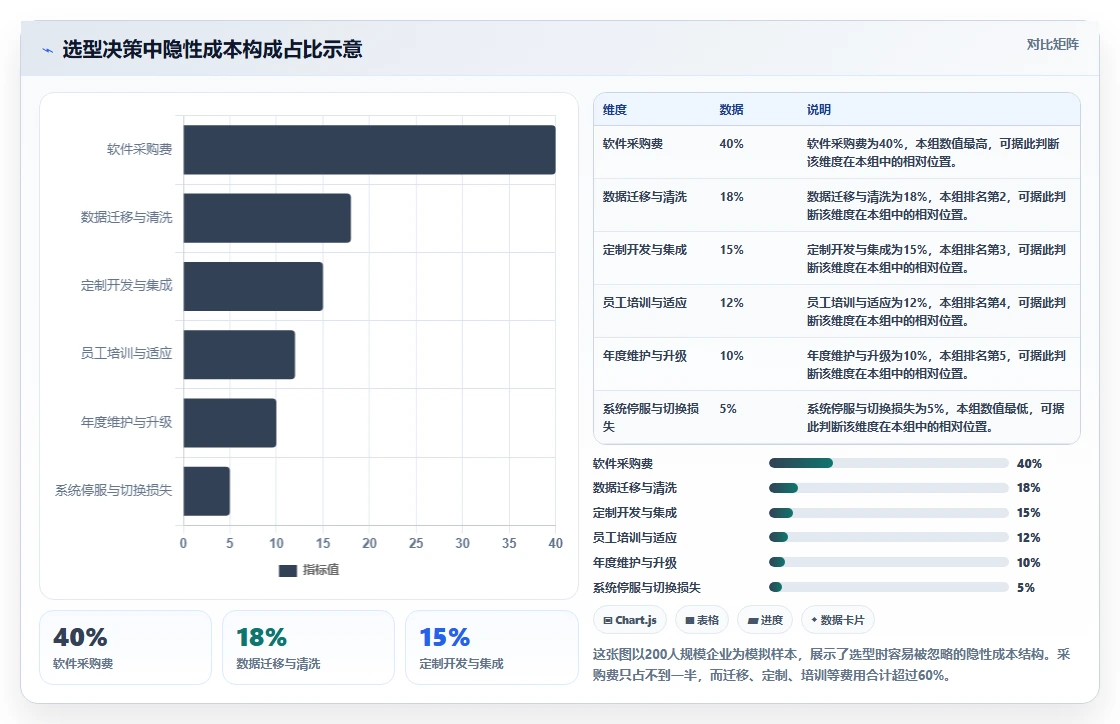This screenshot has height=724, width=1120.
Task: Click the 年度维护与升级 label in progress list
Action: (635, 563)
